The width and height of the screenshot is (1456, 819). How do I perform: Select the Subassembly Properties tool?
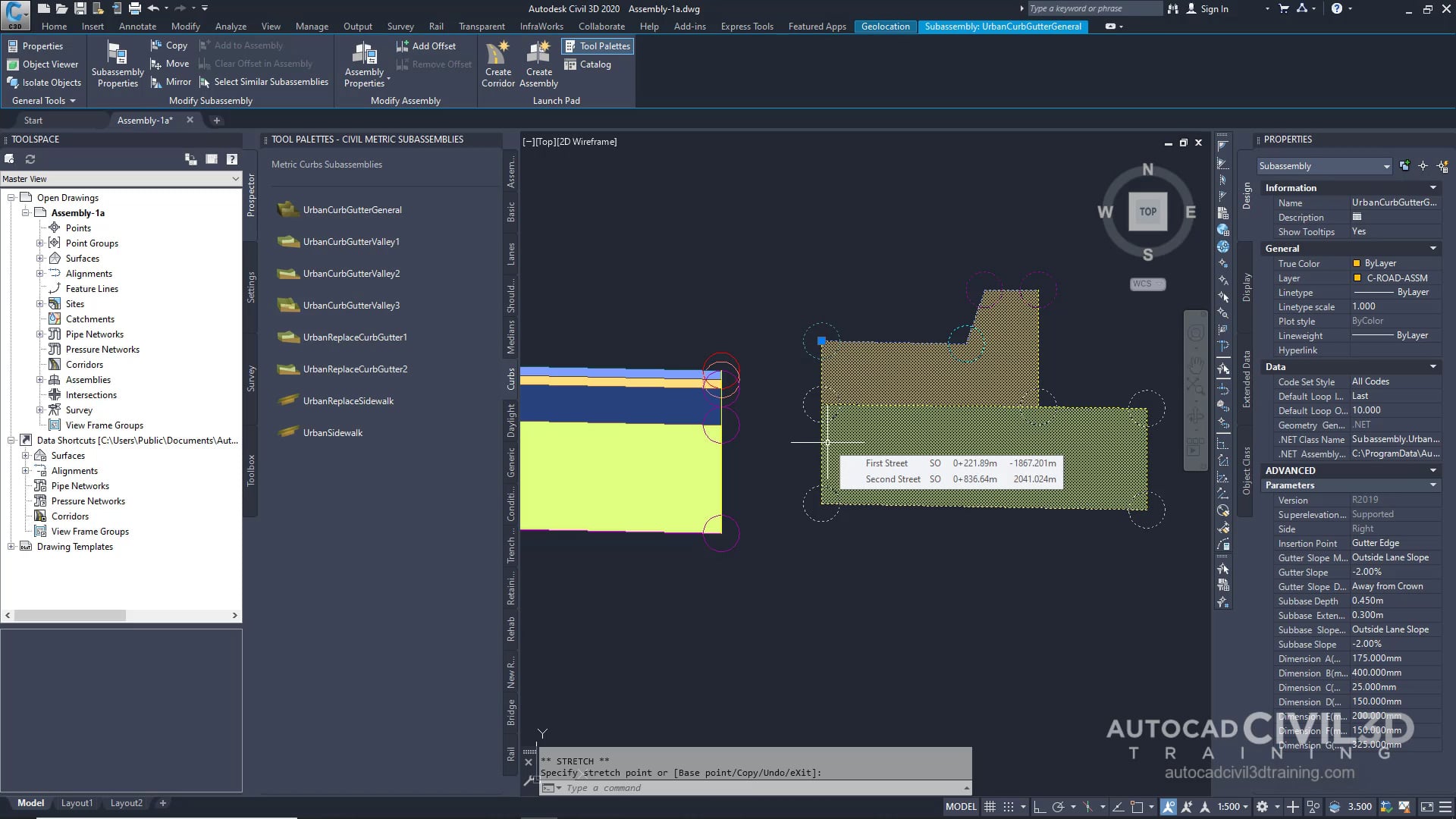pos(117,64)
